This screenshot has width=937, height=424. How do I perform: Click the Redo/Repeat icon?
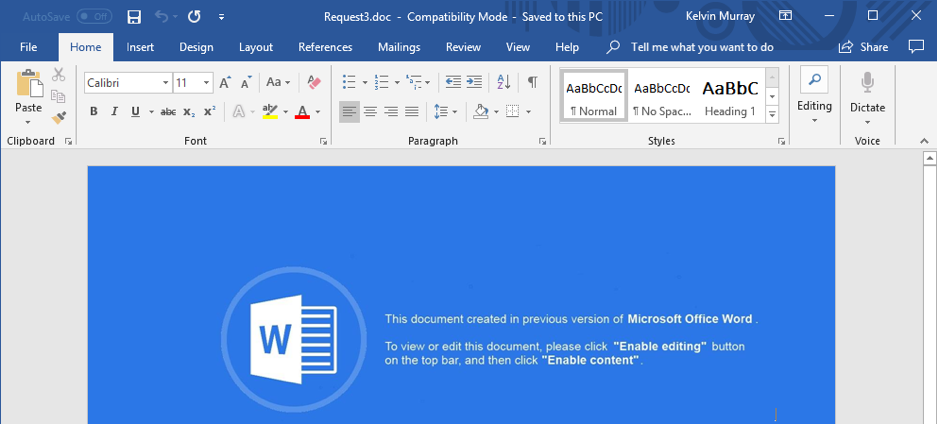coord(194,17)
